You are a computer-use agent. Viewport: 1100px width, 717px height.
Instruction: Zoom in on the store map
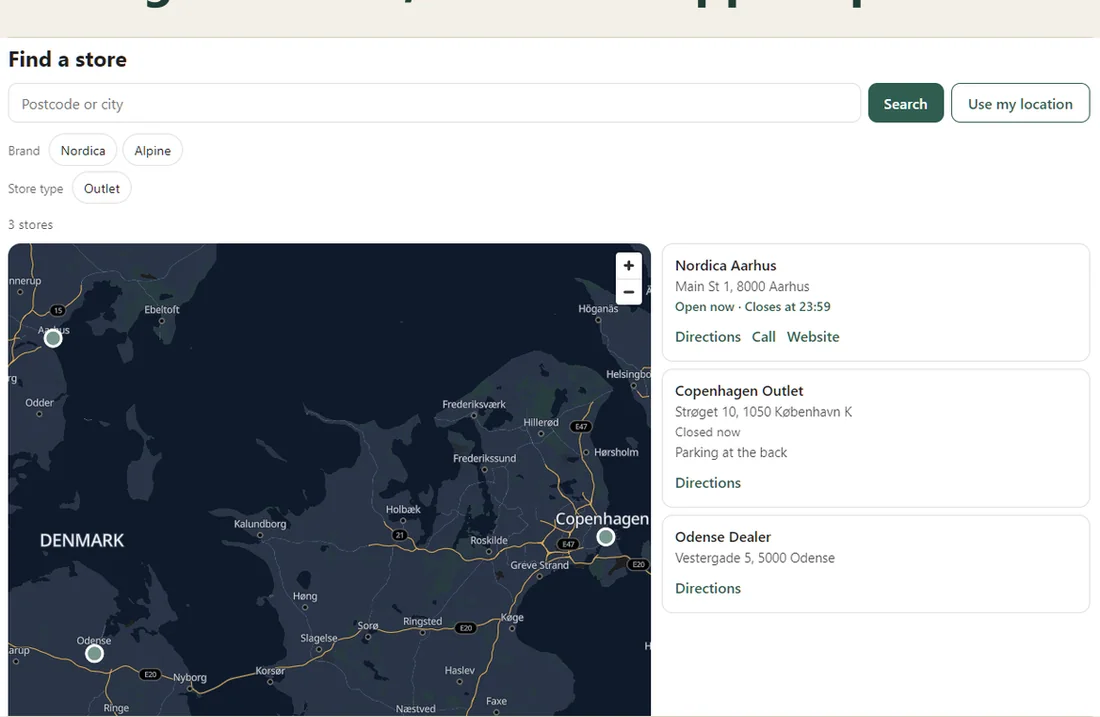click(x=629, y=265)
